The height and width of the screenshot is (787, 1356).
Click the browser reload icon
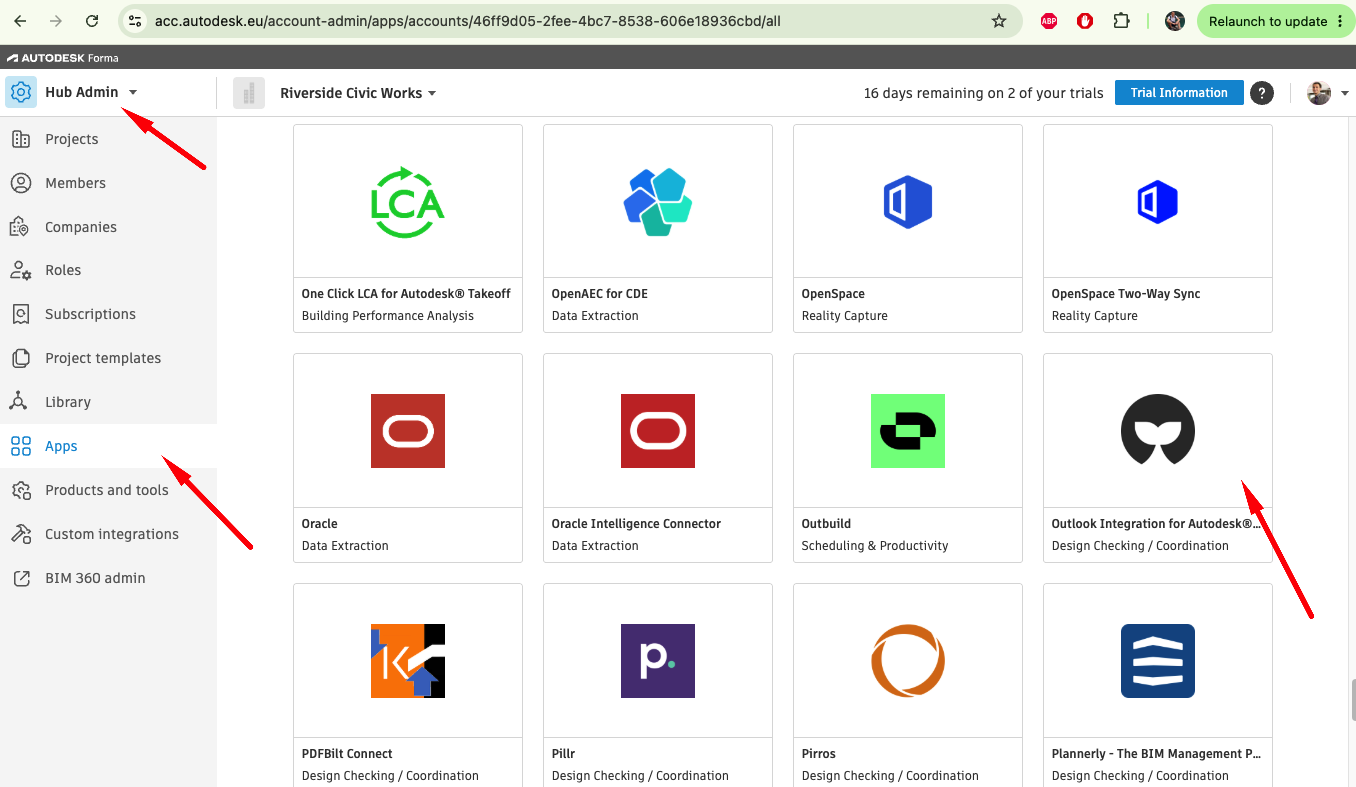tap(92, 21)
